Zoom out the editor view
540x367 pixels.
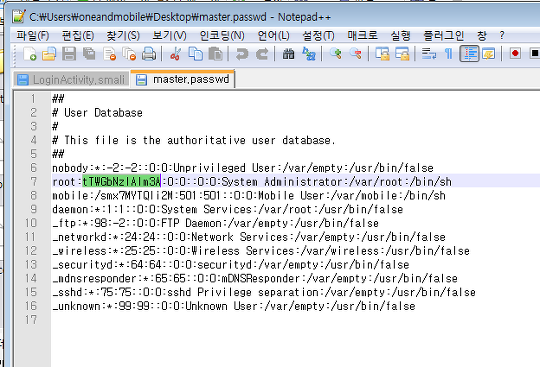[355, 54]
